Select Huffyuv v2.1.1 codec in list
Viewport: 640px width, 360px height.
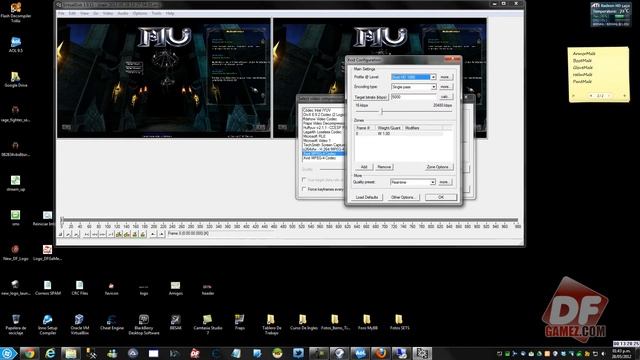(323, 128)
